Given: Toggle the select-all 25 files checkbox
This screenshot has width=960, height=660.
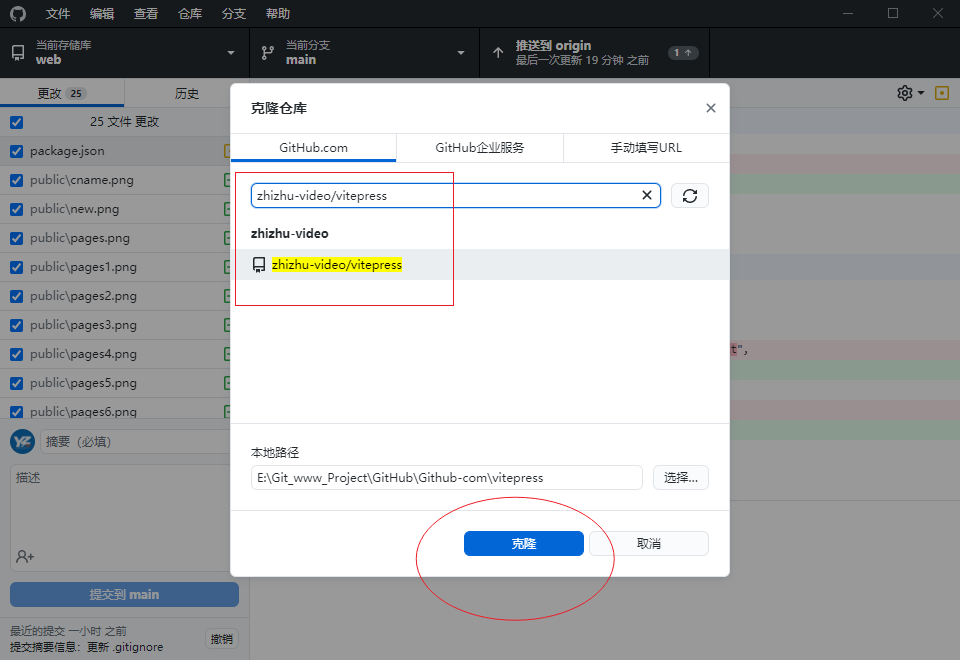Looking at the screenshot, I should tap(17, 122).
